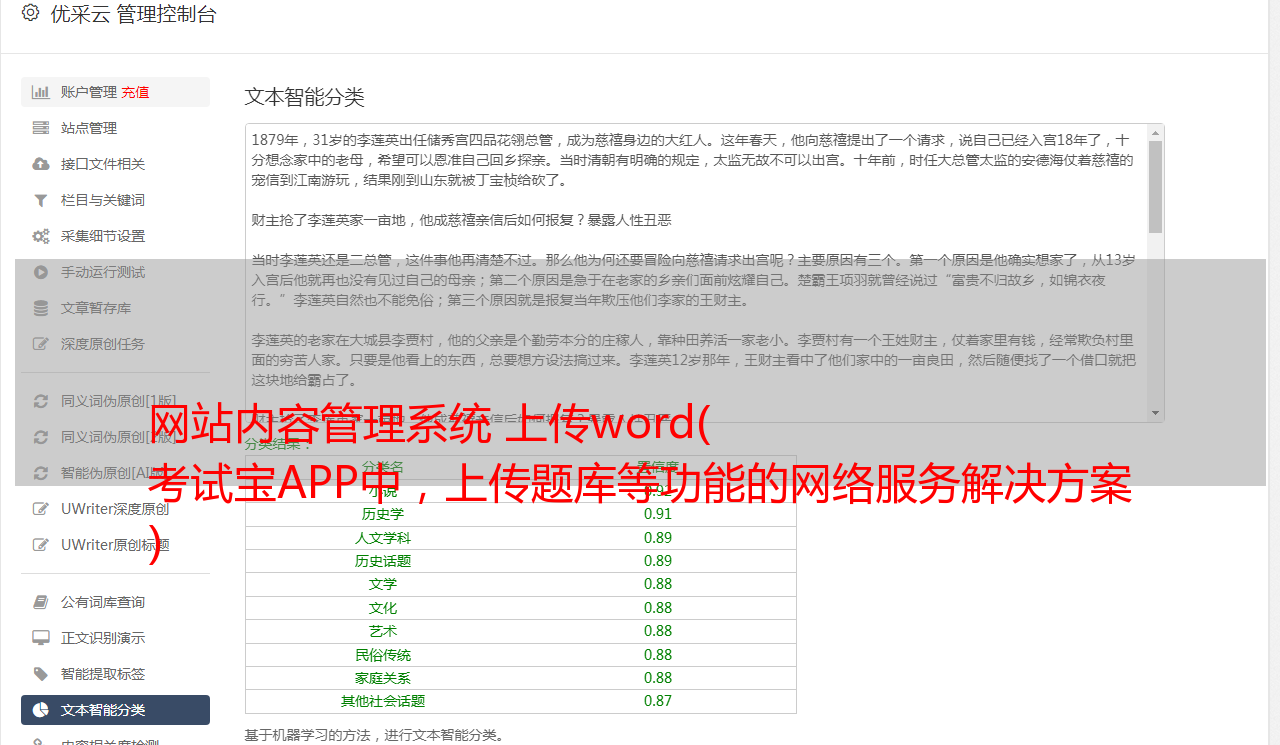Click the red 充值 recharge link
This screenshot has height=745, width=1280.
[135, 92]
